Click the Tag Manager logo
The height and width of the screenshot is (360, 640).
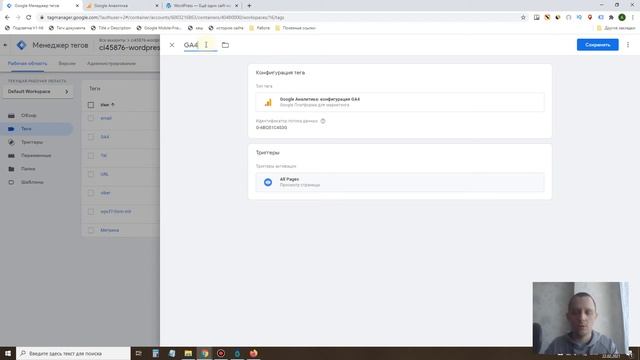pos(22,45)
